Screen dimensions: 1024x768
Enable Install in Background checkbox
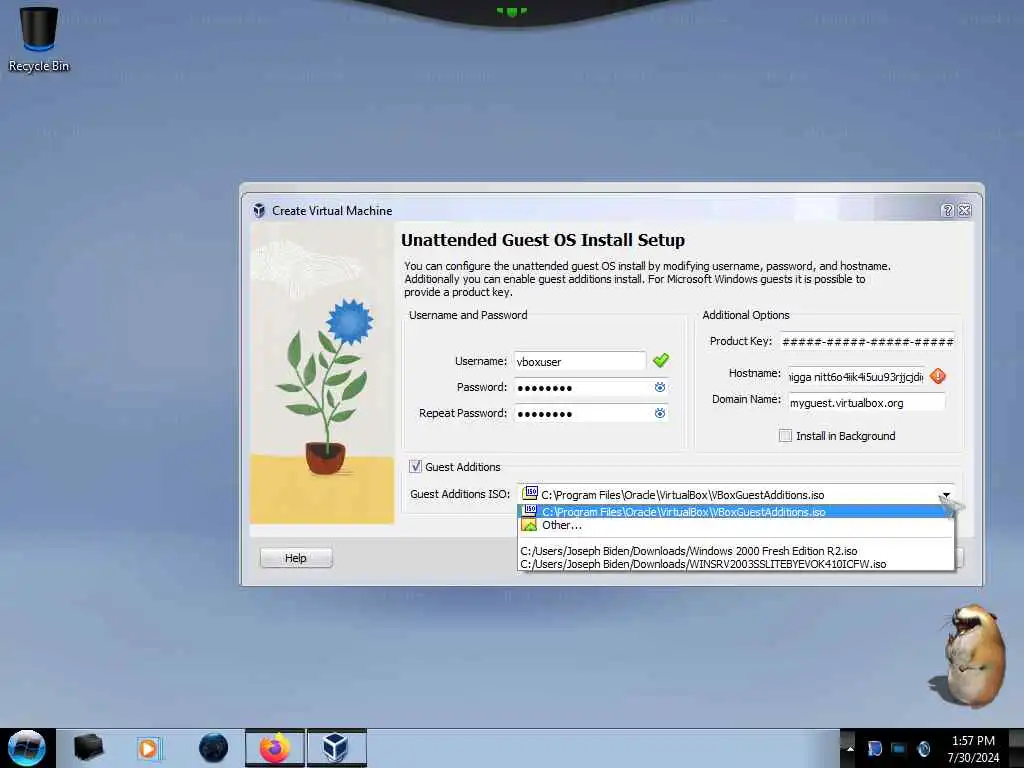pyautogui.click(x=786, y=436)
